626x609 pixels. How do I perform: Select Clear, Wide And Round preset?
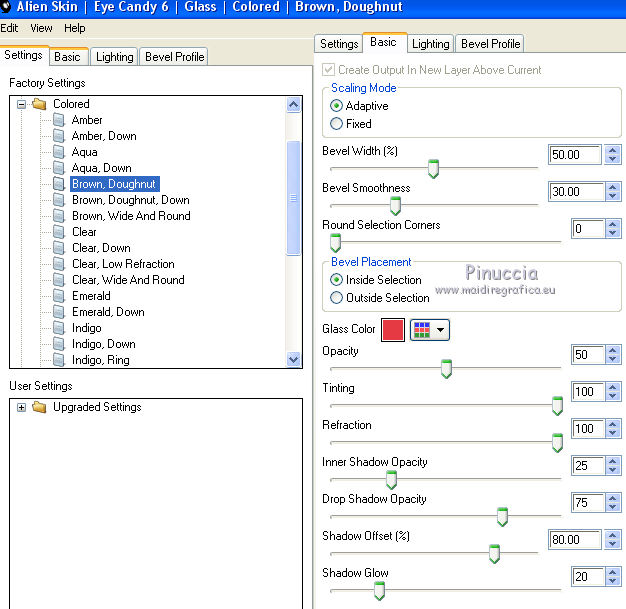click(128, 280)
